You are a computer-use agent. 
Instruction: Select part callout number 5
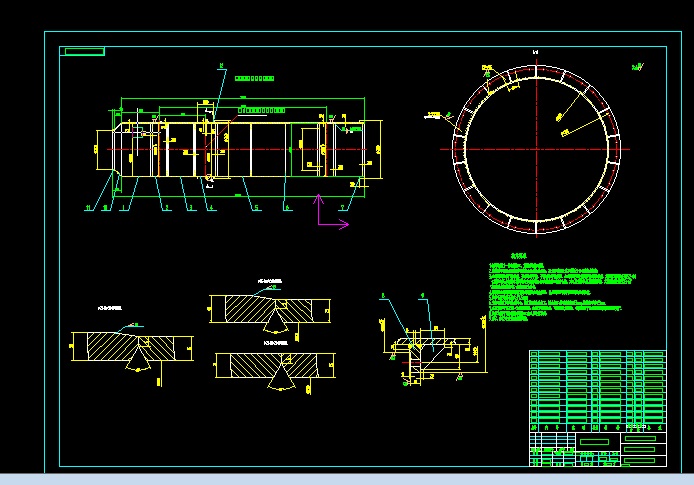tap(256, 208)
